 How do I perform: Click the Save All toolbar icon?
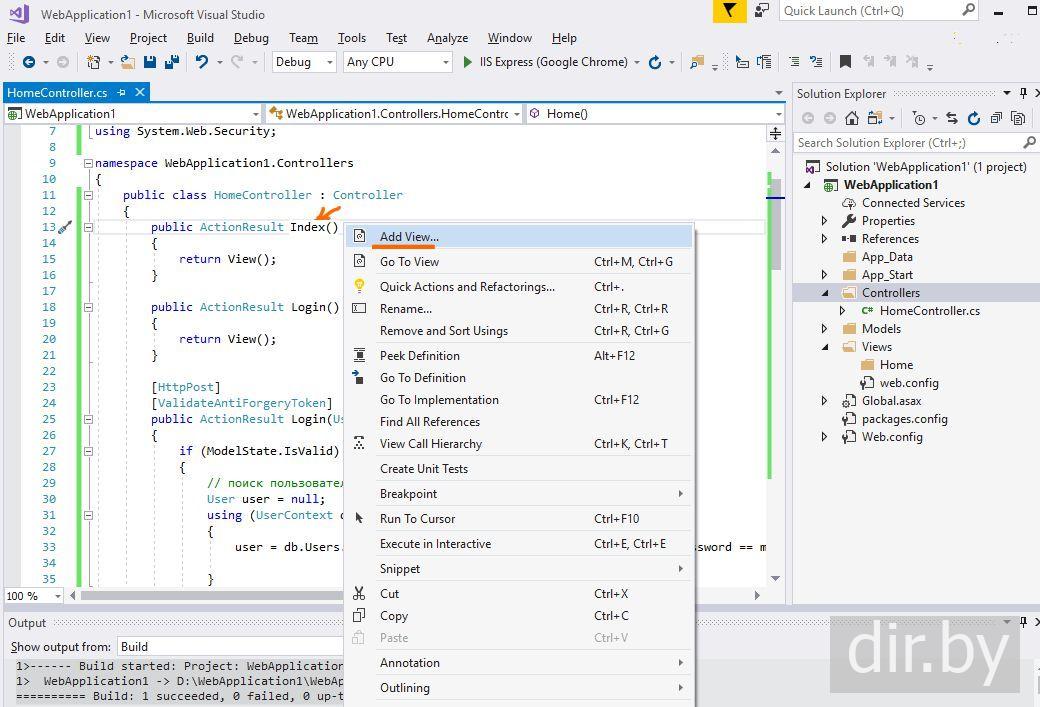tap(171, 62)
